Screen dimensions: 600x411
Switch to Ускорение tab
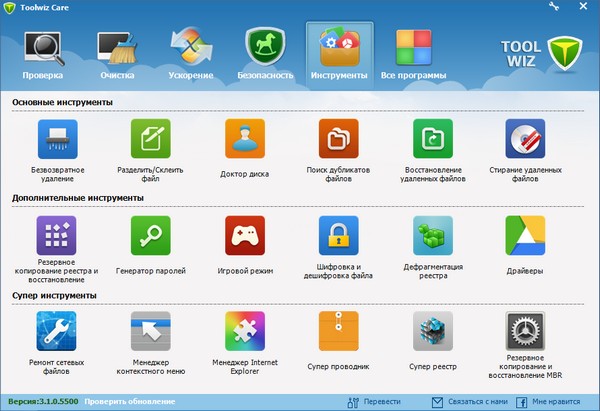pos(191,55)
